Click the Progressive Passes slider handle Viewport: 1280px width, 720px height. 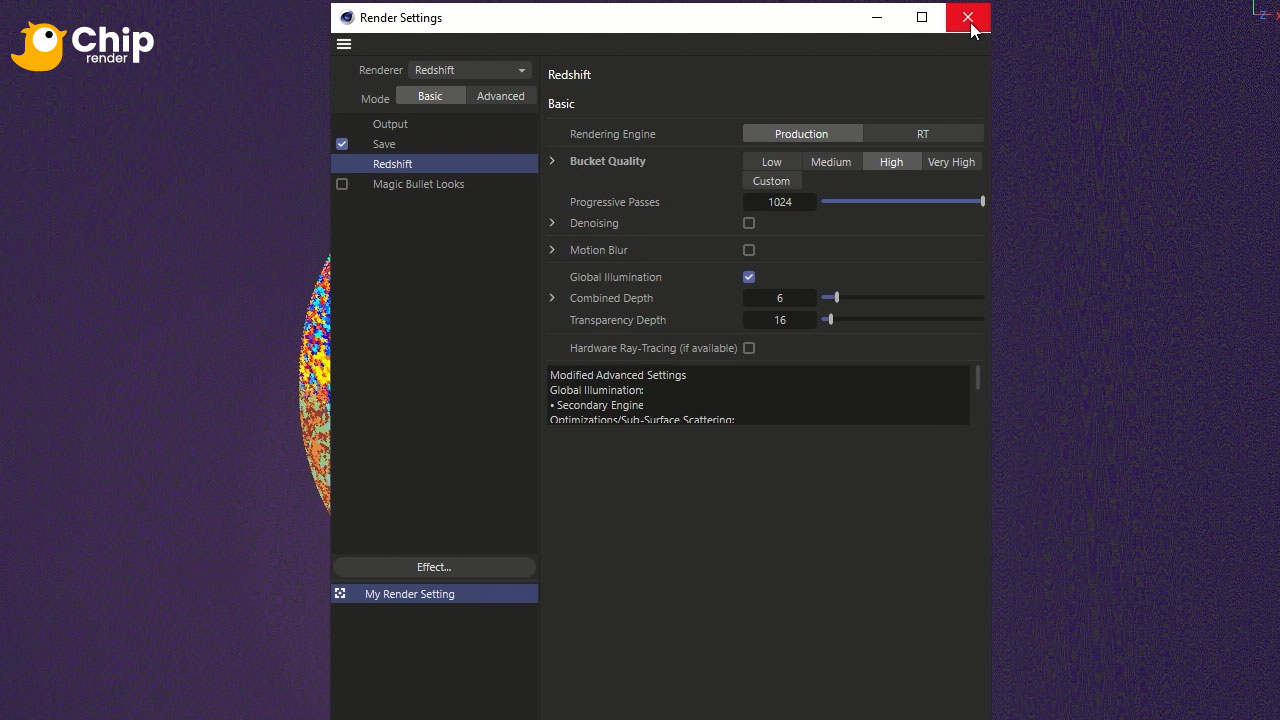[x=983, y=202]
